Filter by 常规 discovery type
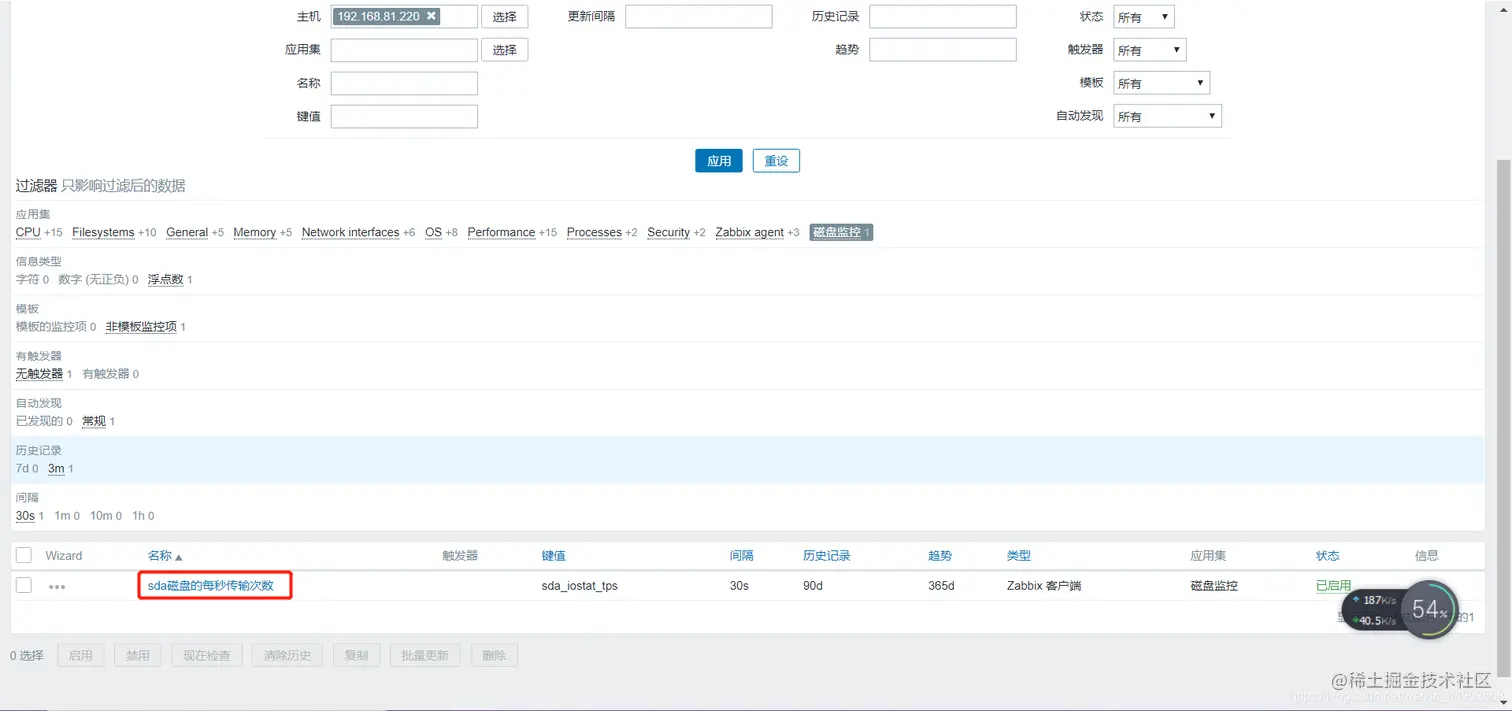Screen dimensions: 1512x711 pyautogui.click(x=94, y=421)
